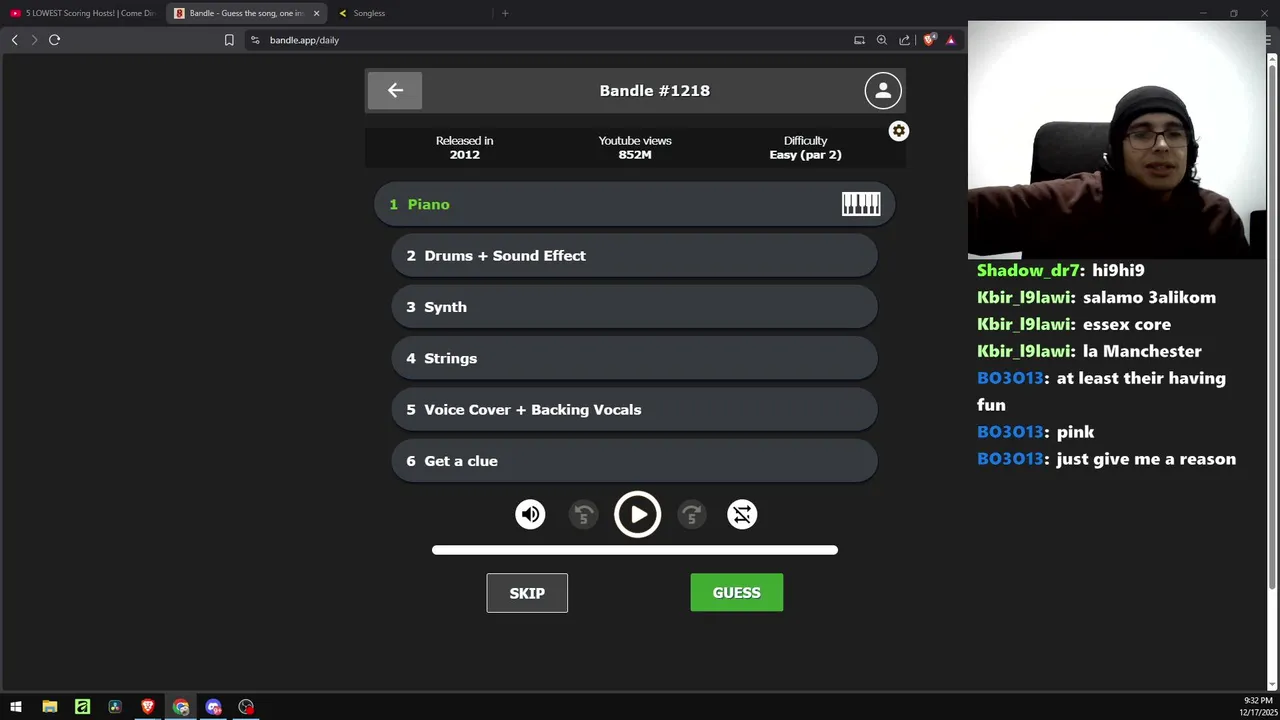Play the song clip
This screenshot has width=1280, height=720.
637,515
